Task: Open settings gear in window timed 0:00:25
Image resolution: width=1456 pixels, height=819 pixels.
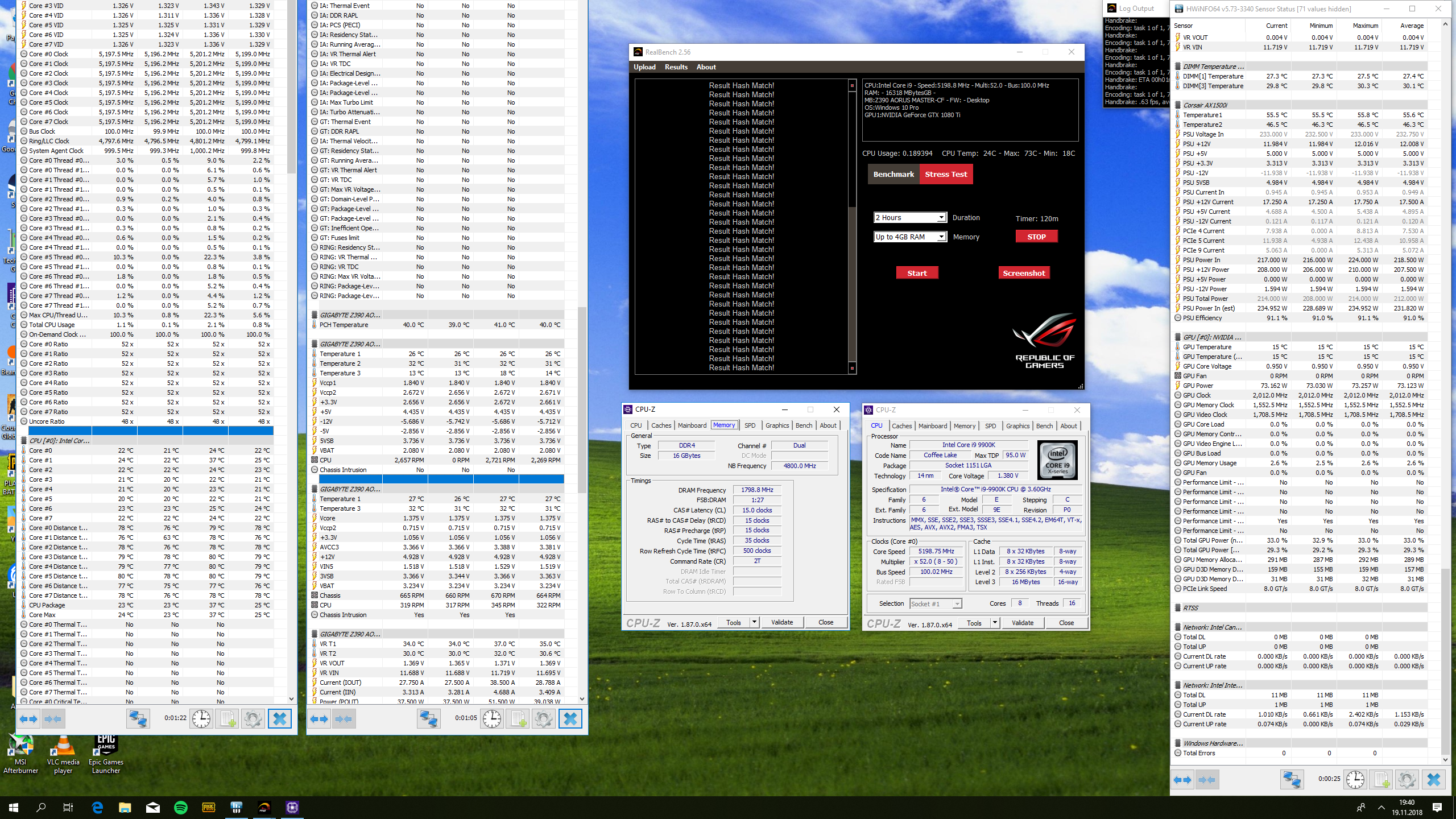Action: coord(1407,780)
